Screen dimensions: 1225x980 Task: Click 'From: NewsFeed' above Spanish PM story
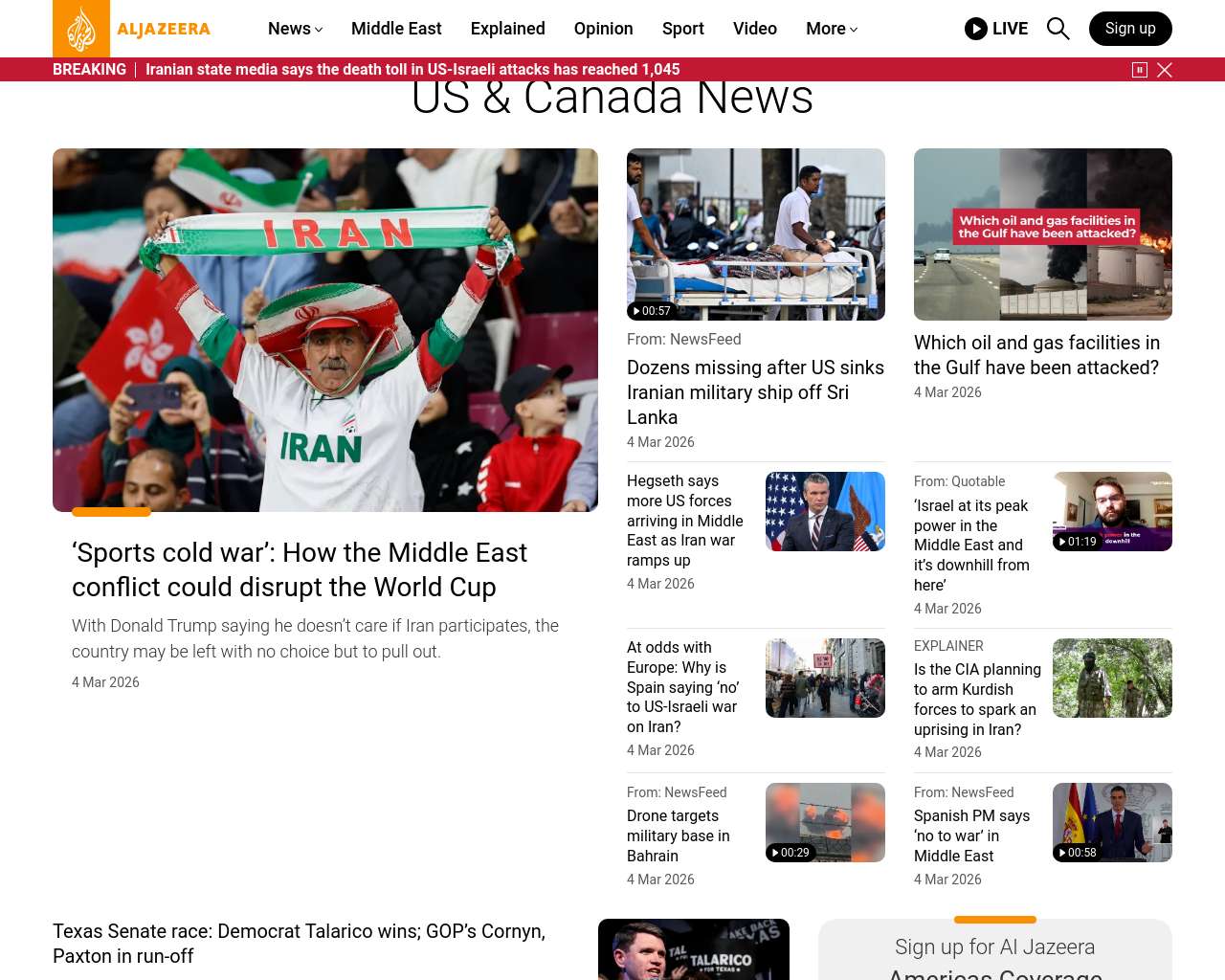pyautogui.click(x=964, y=792)
